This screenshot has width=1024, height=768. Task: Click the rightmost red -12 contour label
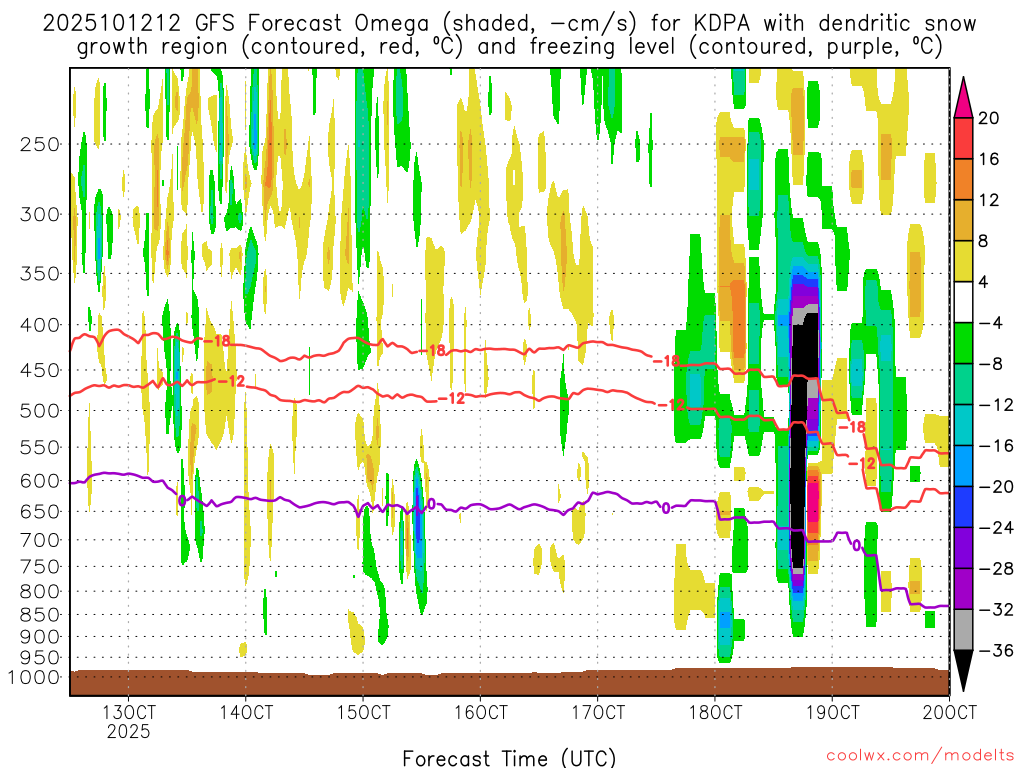[x=861, y=463]
